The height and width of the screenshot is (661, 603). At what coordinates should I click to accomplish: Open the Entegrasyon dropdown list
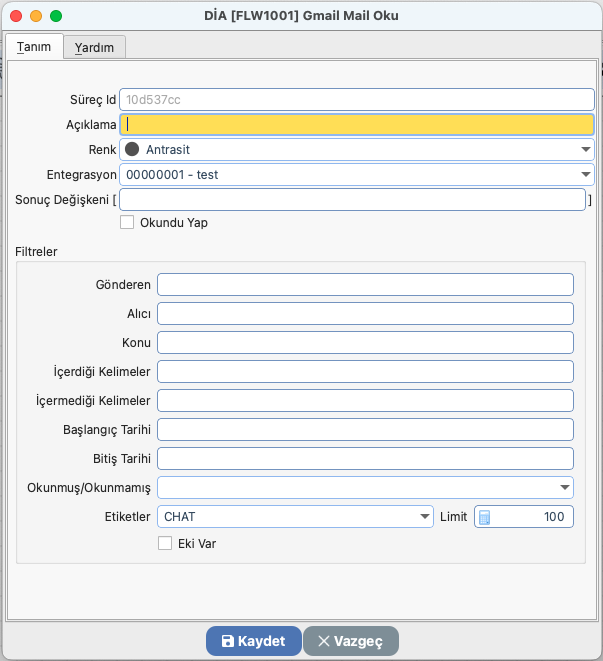click(585, 175)
